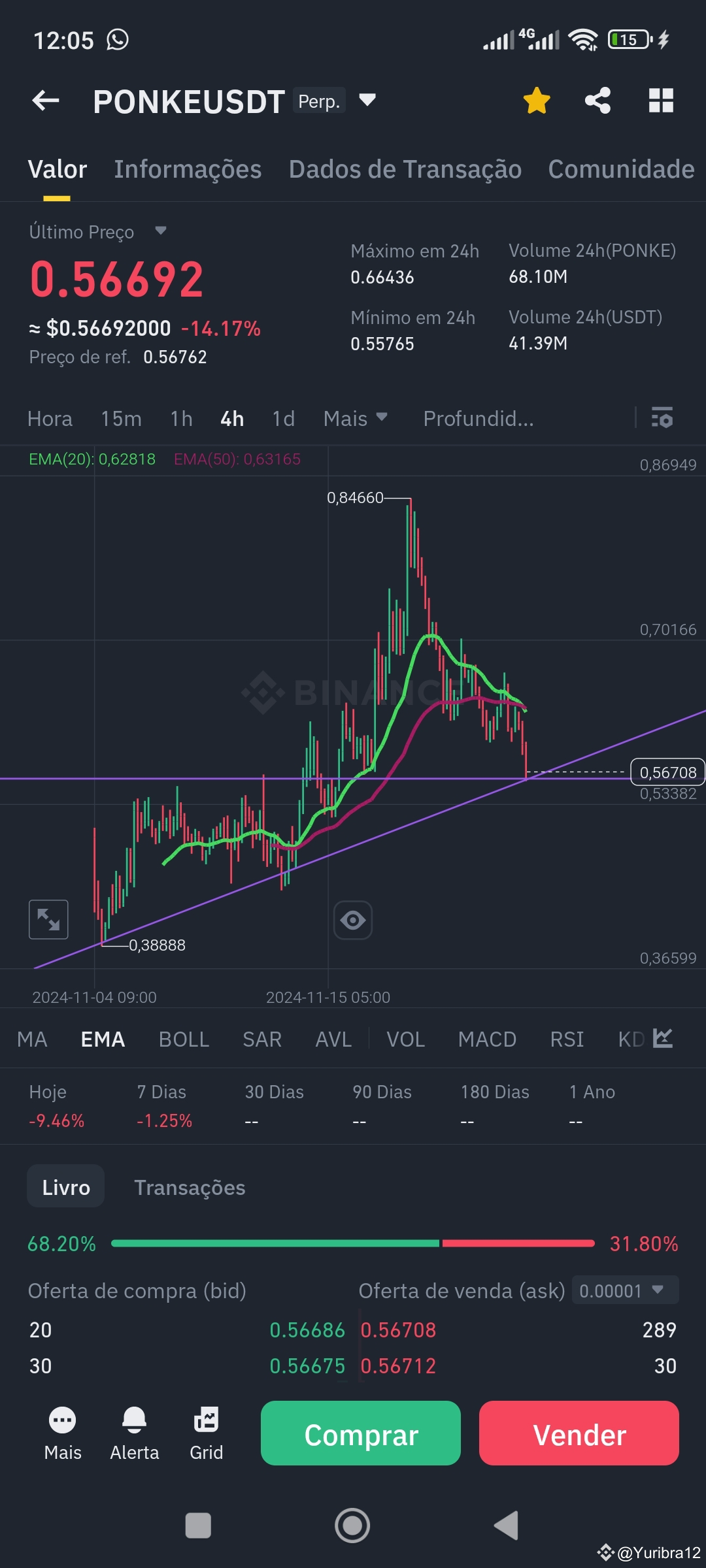The width and height of the screenshot is (706, 1568).
Task: Tap the 7 Dias -1.25% performance value
Action: tap(165, 1121)
